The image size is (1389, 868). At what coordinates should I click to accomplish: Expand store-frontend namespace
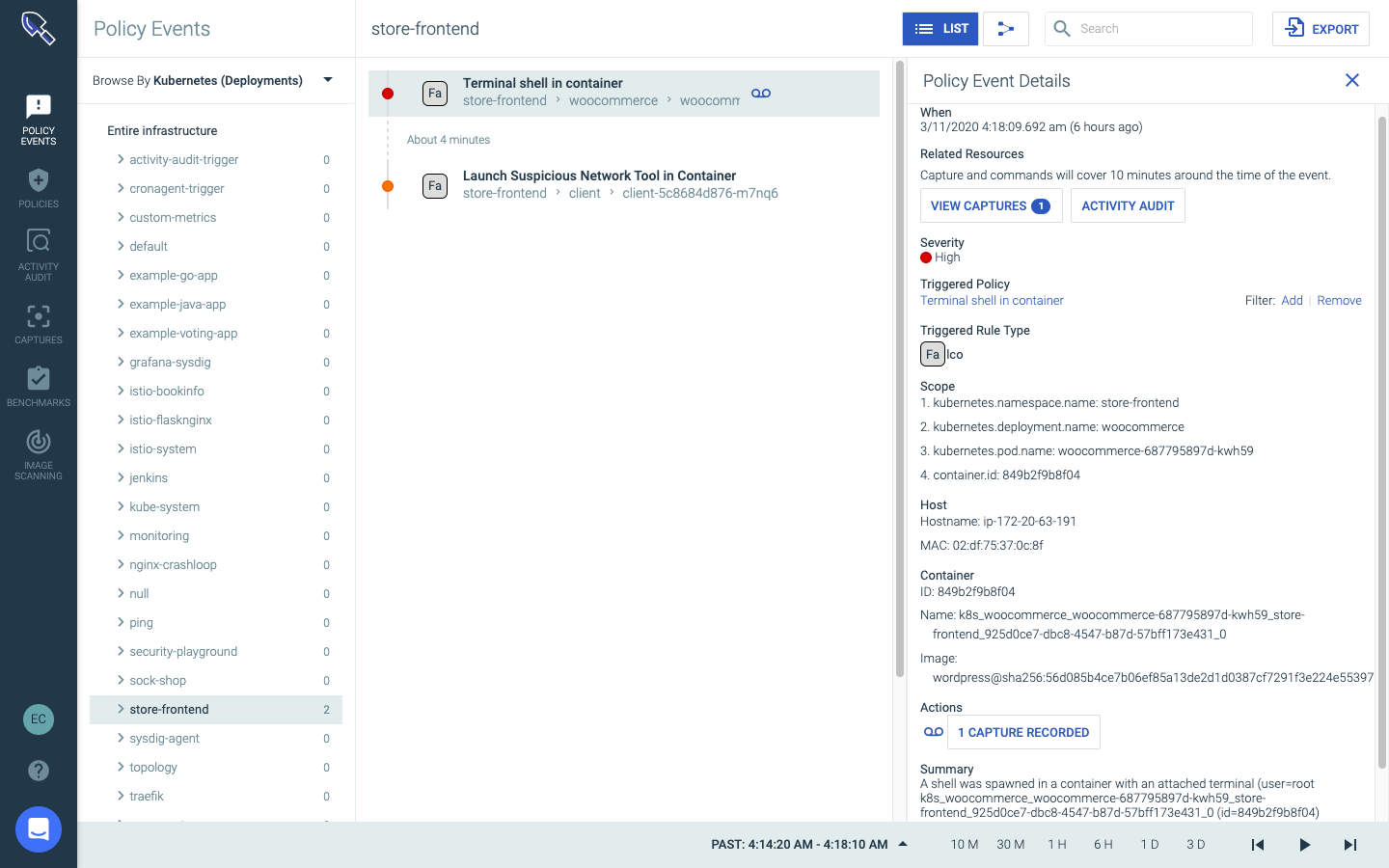pos(121,709)
